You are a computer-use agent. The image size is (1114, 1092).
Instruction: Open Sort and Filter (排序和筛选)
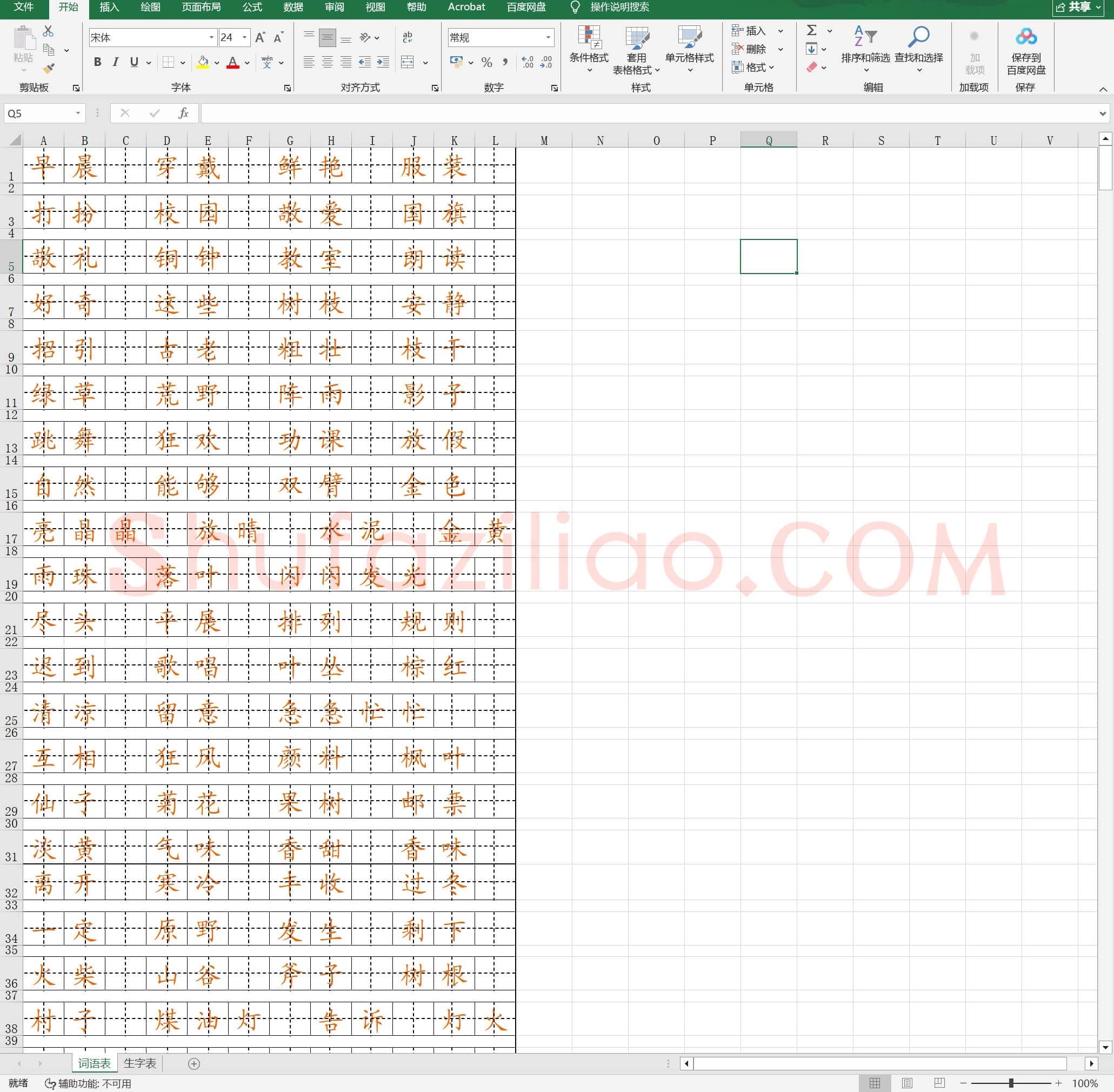tap(866, 50)
